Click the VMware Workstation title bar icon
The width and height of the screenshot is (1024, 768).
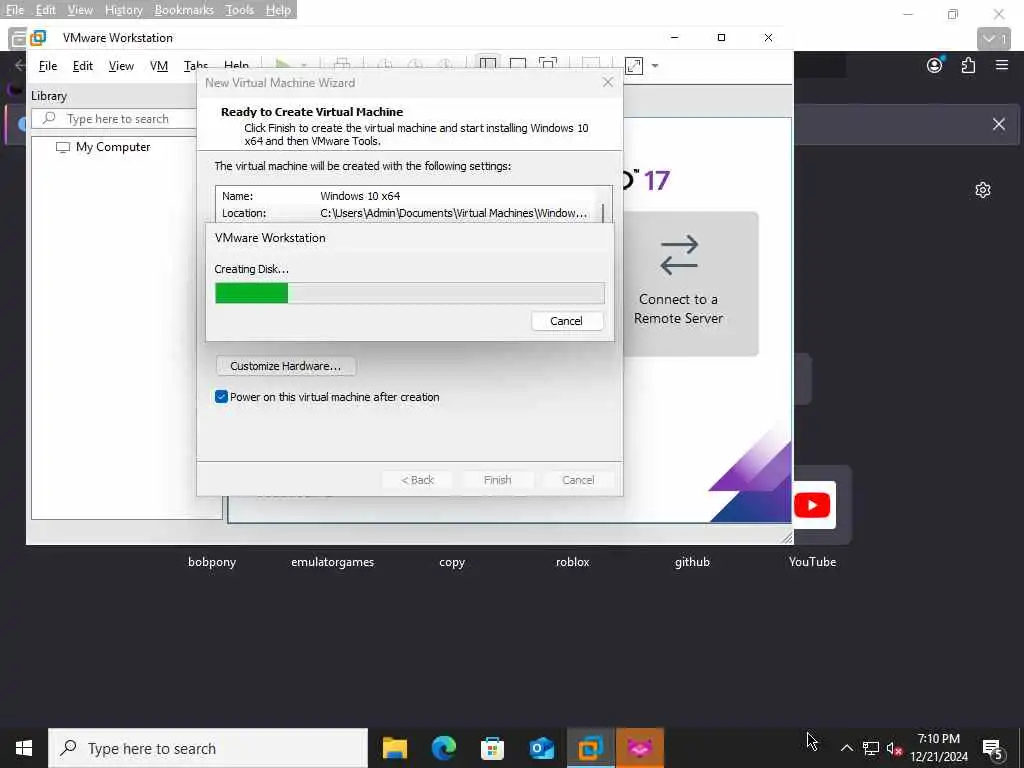(x=38, y=38)
